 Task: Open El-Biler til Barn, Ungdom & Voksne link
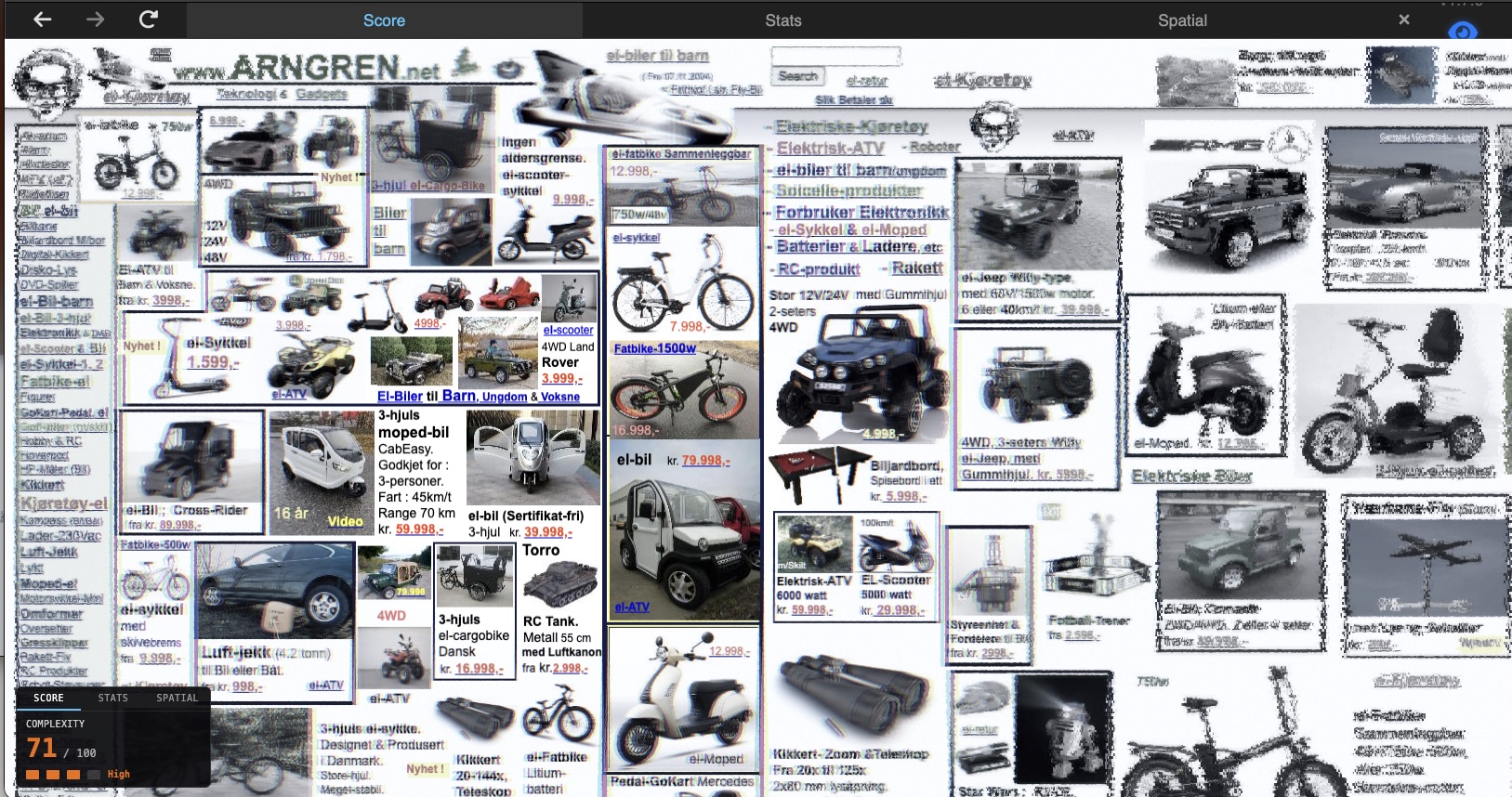tap(479, 396)
